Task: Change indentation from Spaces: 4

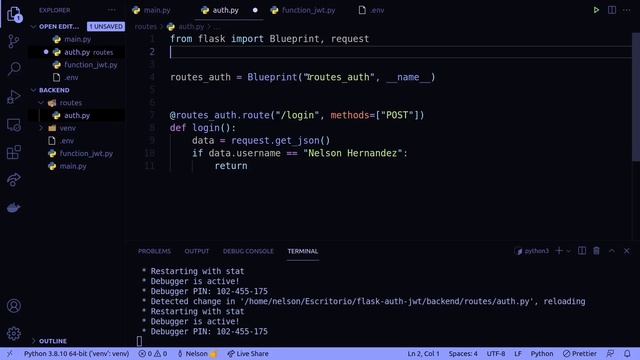Action: (x=463, y=353)
